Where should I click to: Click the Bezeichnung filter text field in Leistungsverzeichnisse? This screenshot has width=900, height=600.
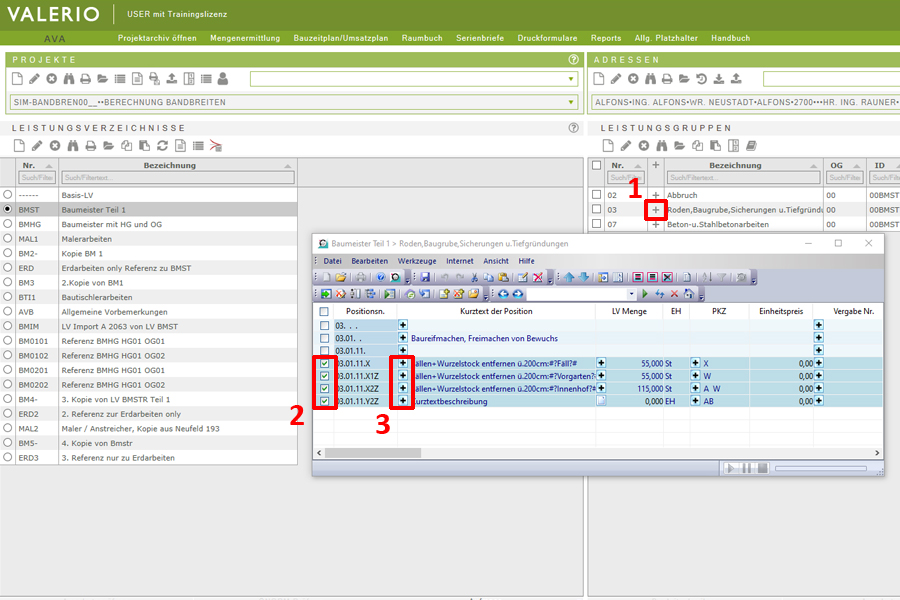[x=176, y=178]
